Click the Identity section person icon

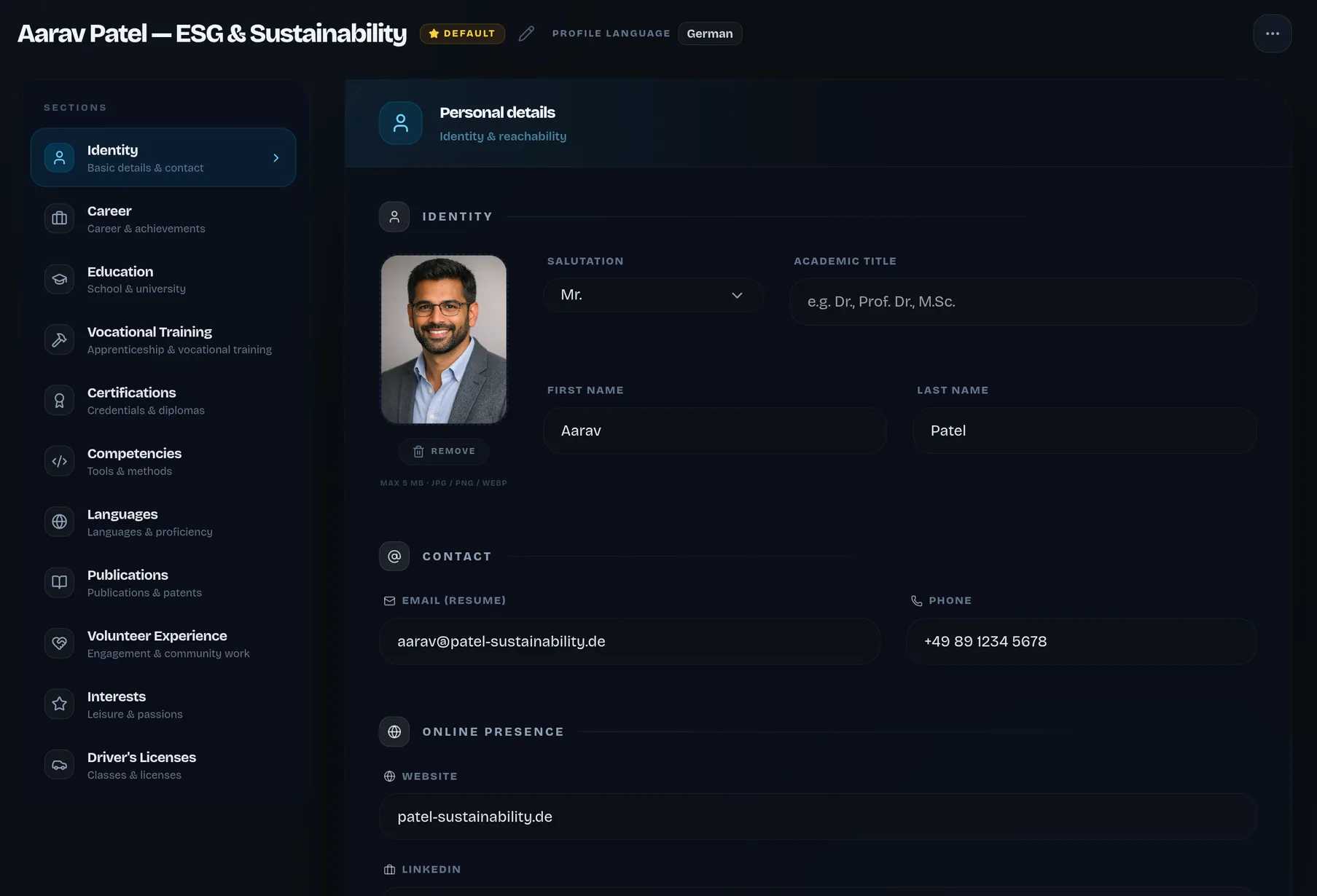(59, 157)
